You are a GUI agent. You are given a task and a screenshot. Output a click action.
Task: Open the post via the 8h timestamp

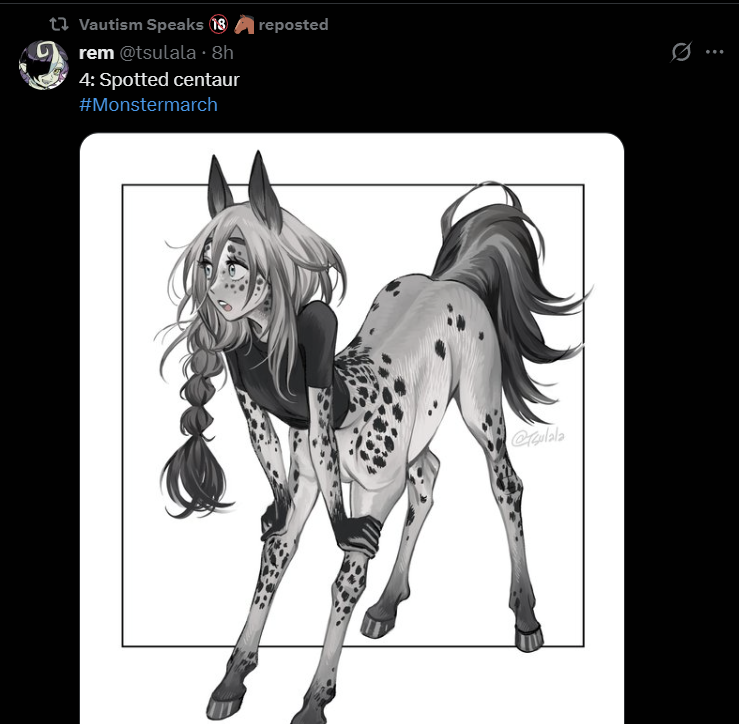click(x=222, y=53)
